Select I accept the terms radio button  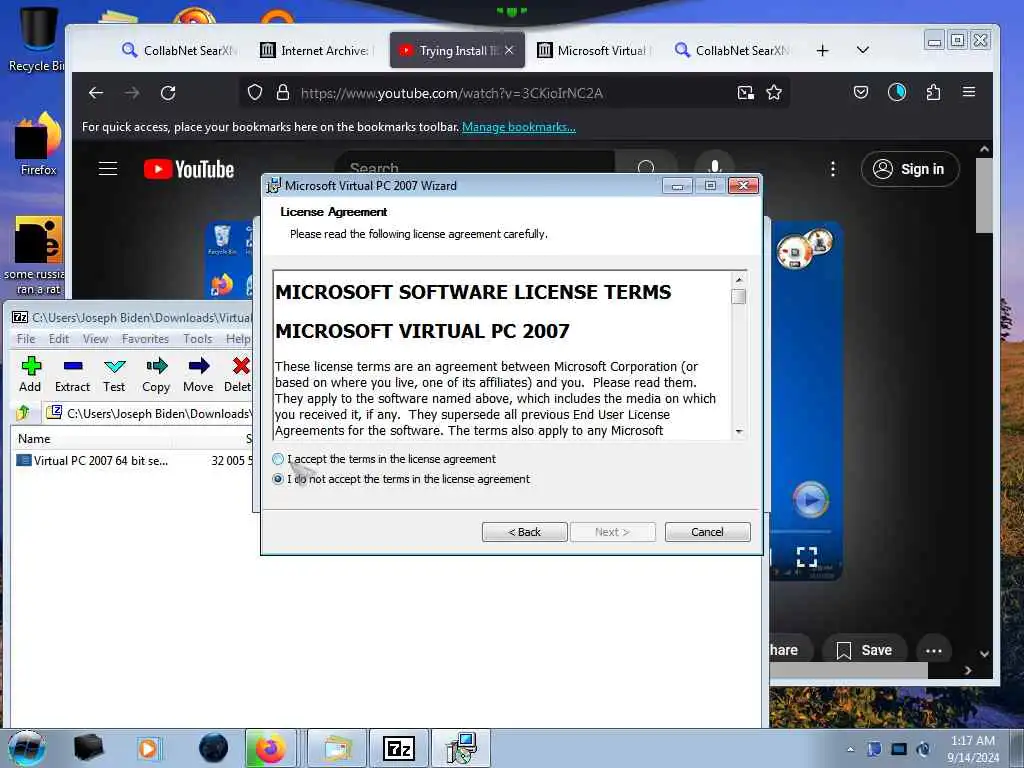278,459
